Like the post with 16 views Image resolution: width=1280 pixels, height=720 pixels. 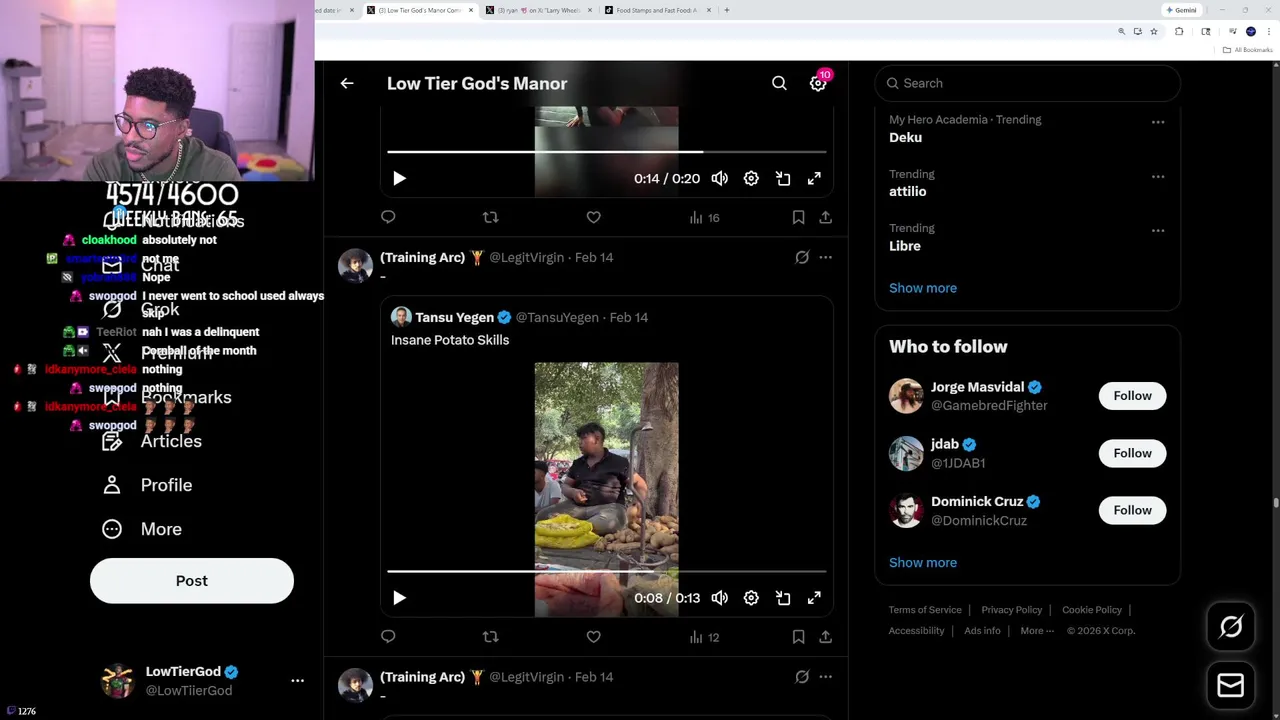click(593, 217)
